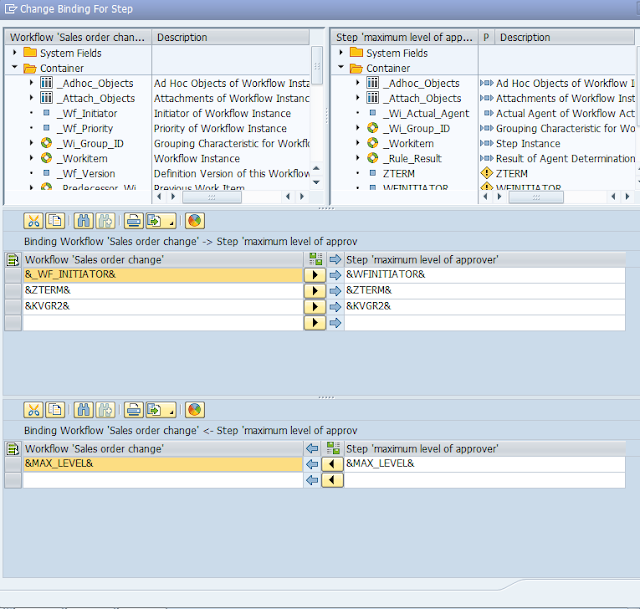Click Copy icon in upper binding toolbar
Screen dimensions: 640x609
click(55, 221)
